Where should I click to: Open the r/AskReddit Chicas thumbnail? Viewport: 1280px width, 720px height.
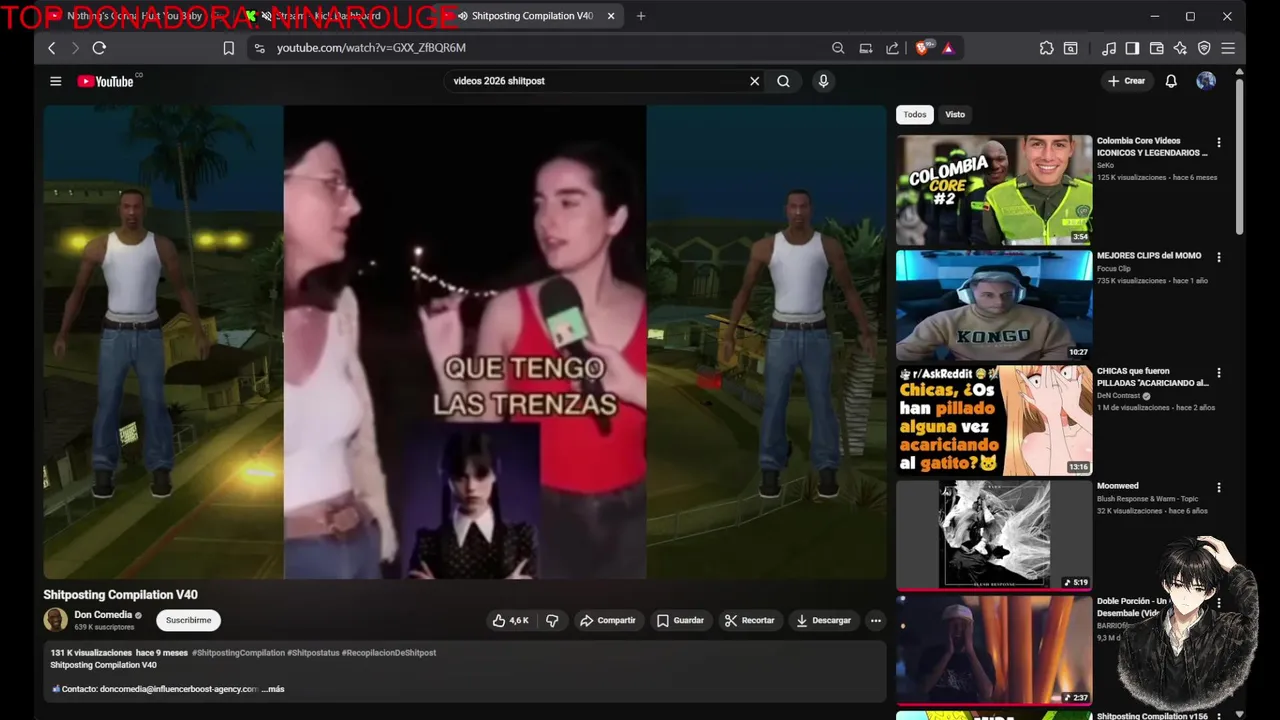(x=994, y=420)
